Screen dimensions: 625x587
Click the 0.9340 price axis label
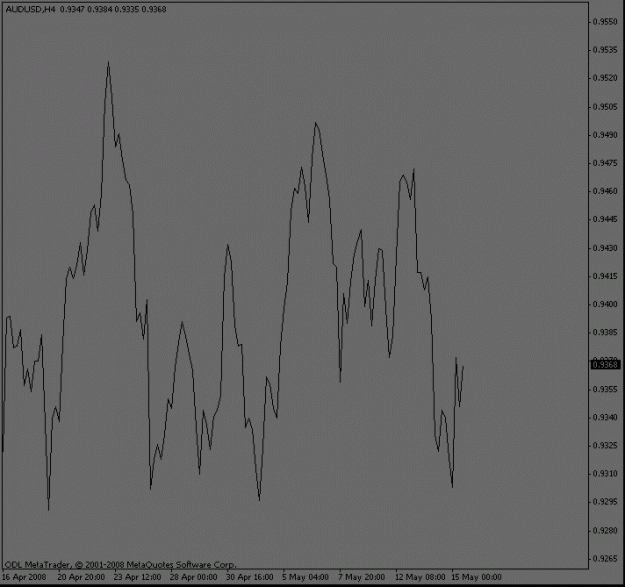(605, 418)
